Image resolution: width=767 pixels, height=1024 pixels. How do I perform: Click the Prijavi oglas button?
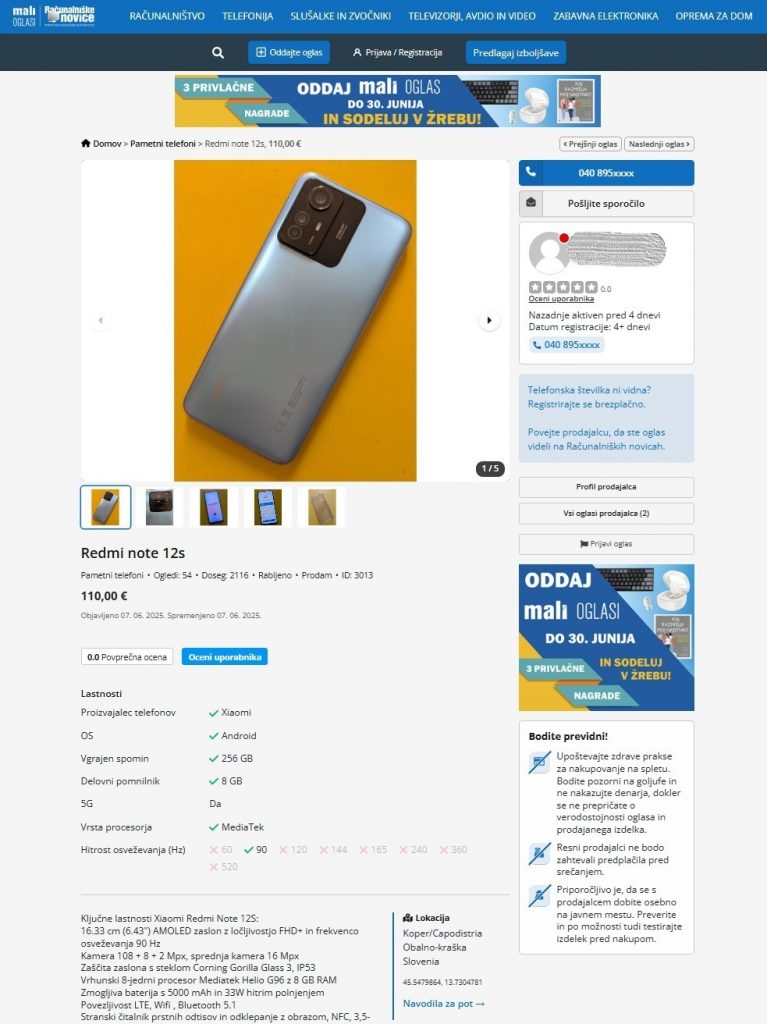(606, 544)
